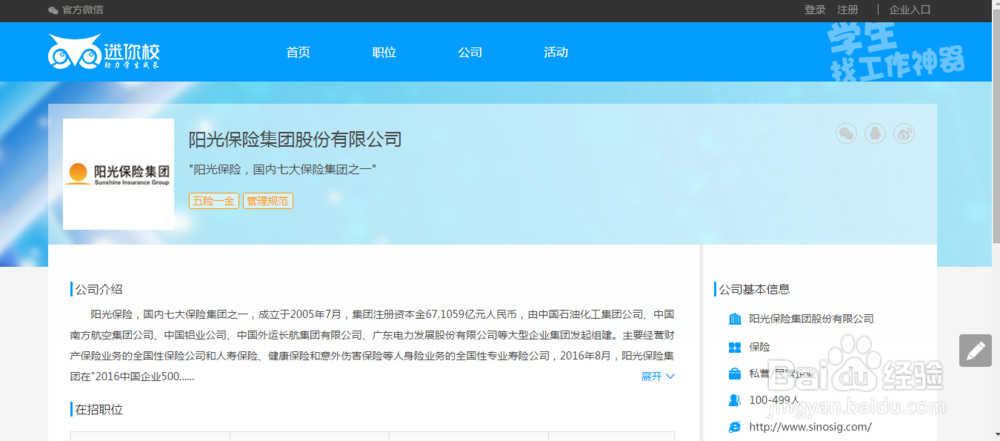Click the 公司介绍 section heading
This screenshot has height=441, width=1000.
coord(99,289)
